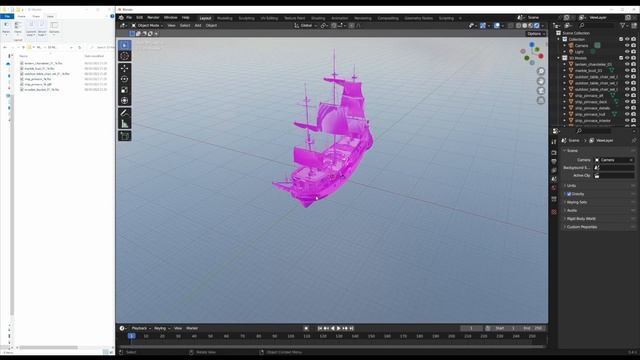This screenshot has width=640, height=360.
Task: Click the Blender logo menu icon
Action: click(121, 18)
